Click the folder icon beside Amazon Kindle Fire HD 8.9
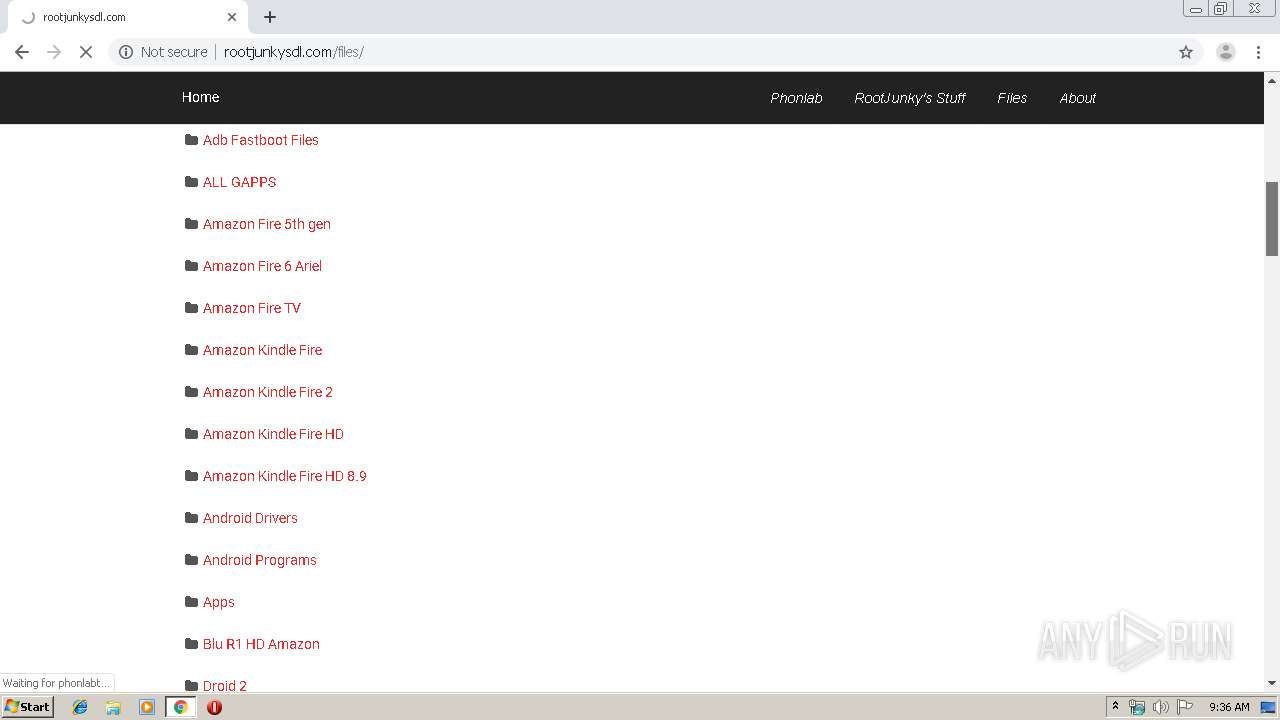Viewport: 1280px width, 720px height. click(191, 476)
